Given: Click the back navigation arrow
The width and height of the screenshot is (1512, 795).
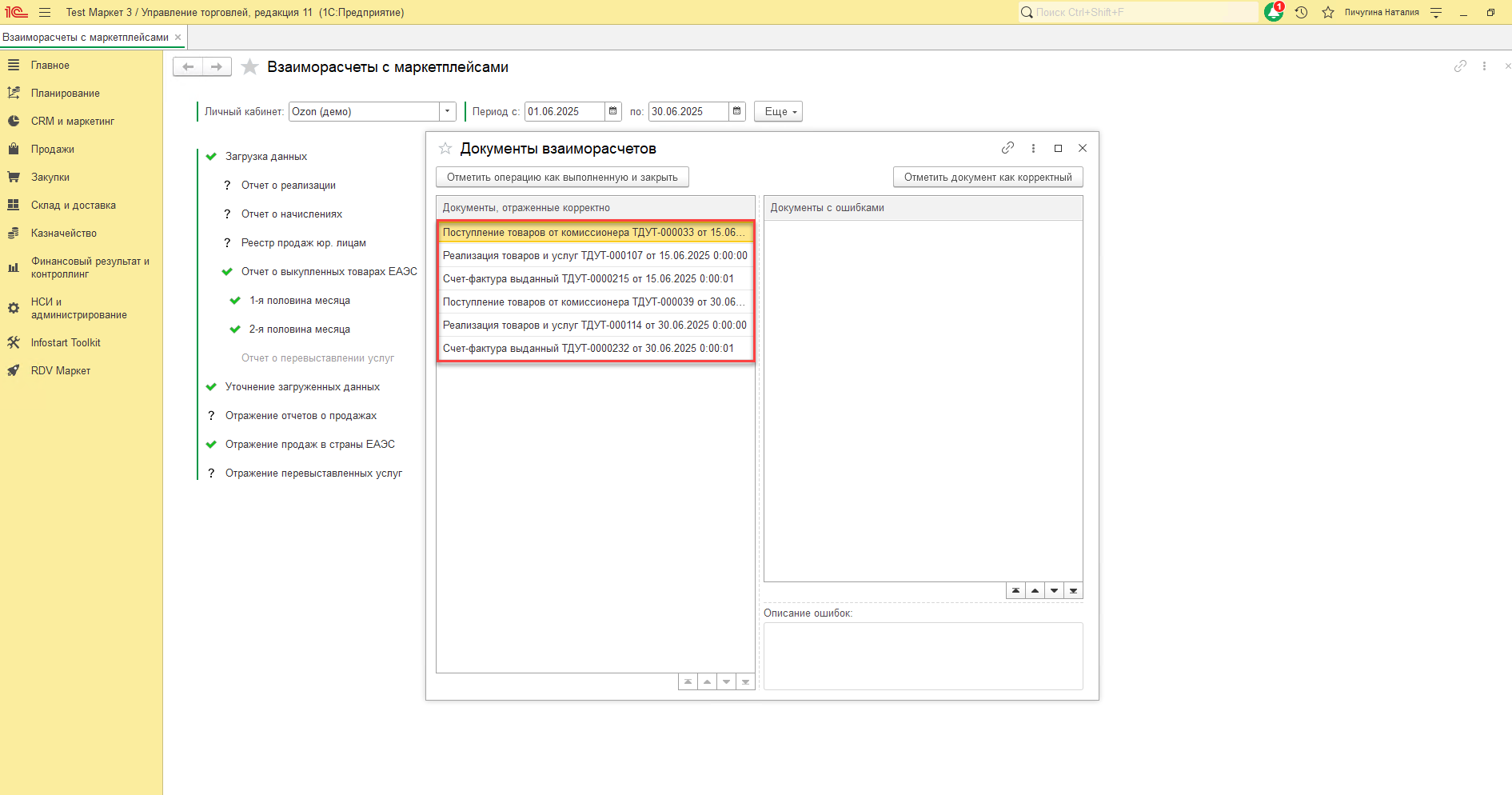Looking at the screenshot, I should point(188,67).
